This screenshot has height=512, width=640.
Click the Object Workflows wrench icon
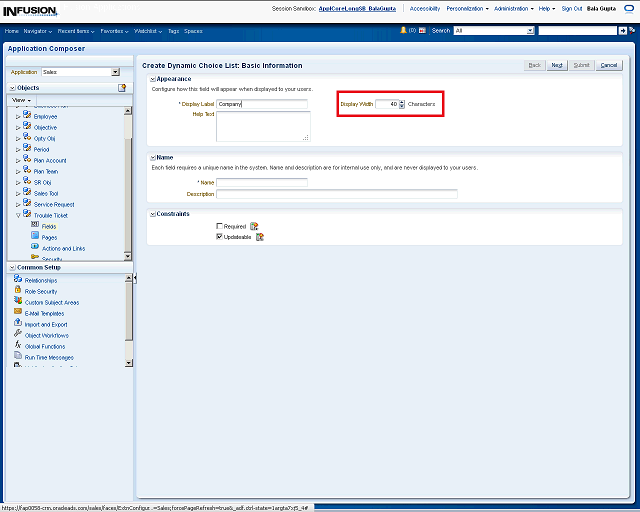[18, 335]
